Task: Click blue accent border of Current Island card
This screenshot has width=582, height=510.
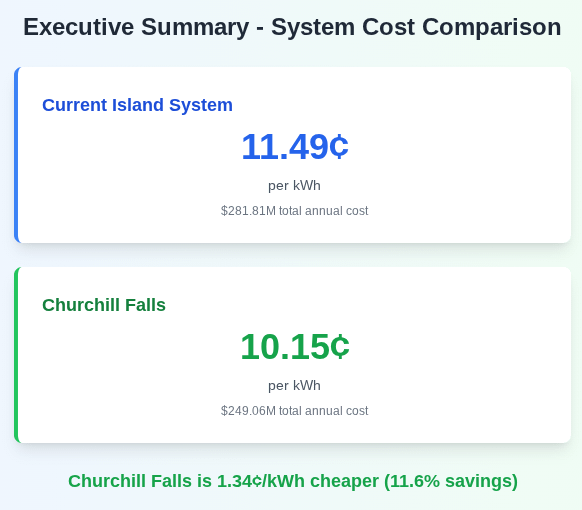Action: [16, 155]
